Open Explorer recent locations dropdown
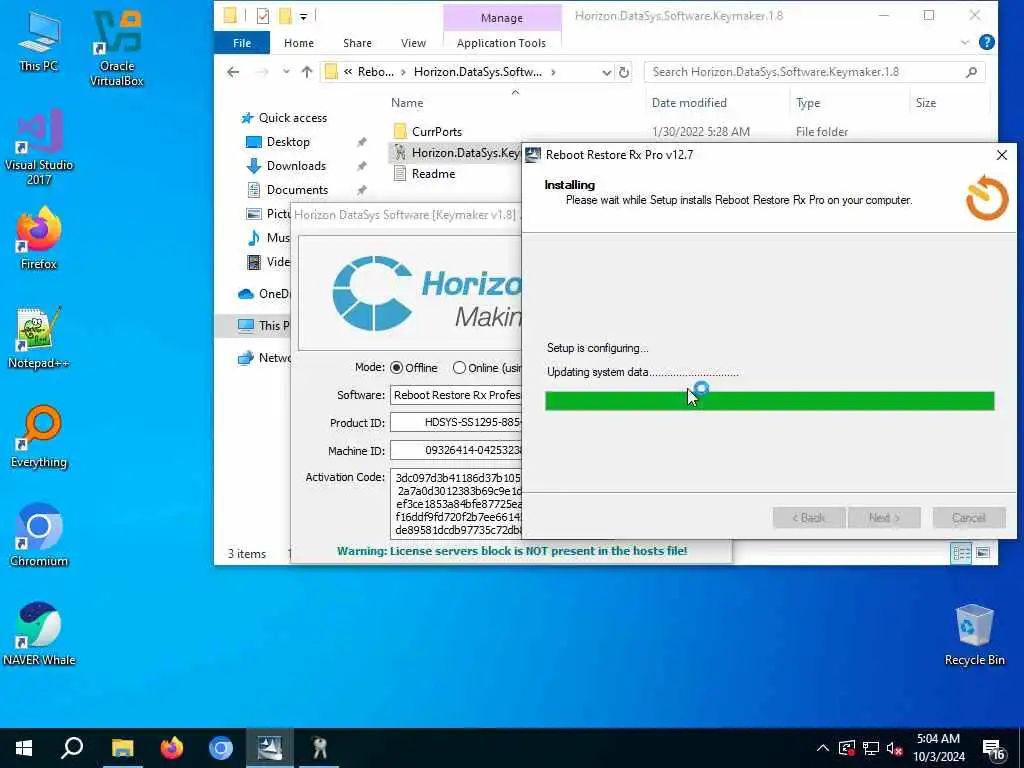 286,72
